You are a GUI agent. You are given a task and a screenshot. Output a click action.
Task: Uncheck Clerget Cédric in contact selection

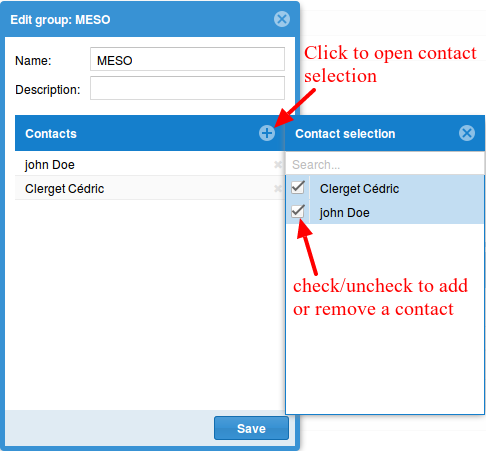pyautogui.click(x=298, y=188)
